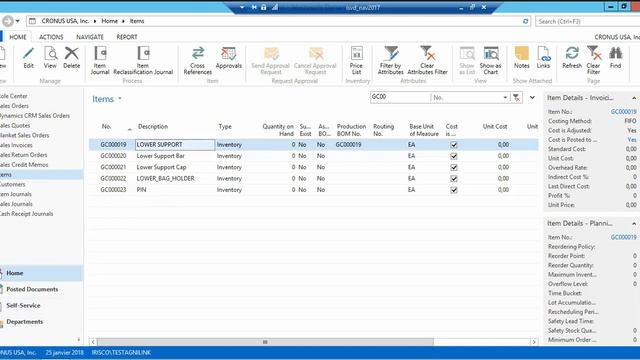Image resolution: width=640 pixels, height=360 pixels.
Task: Expand the navigation pane options arrow
Action: pos(79,339)
